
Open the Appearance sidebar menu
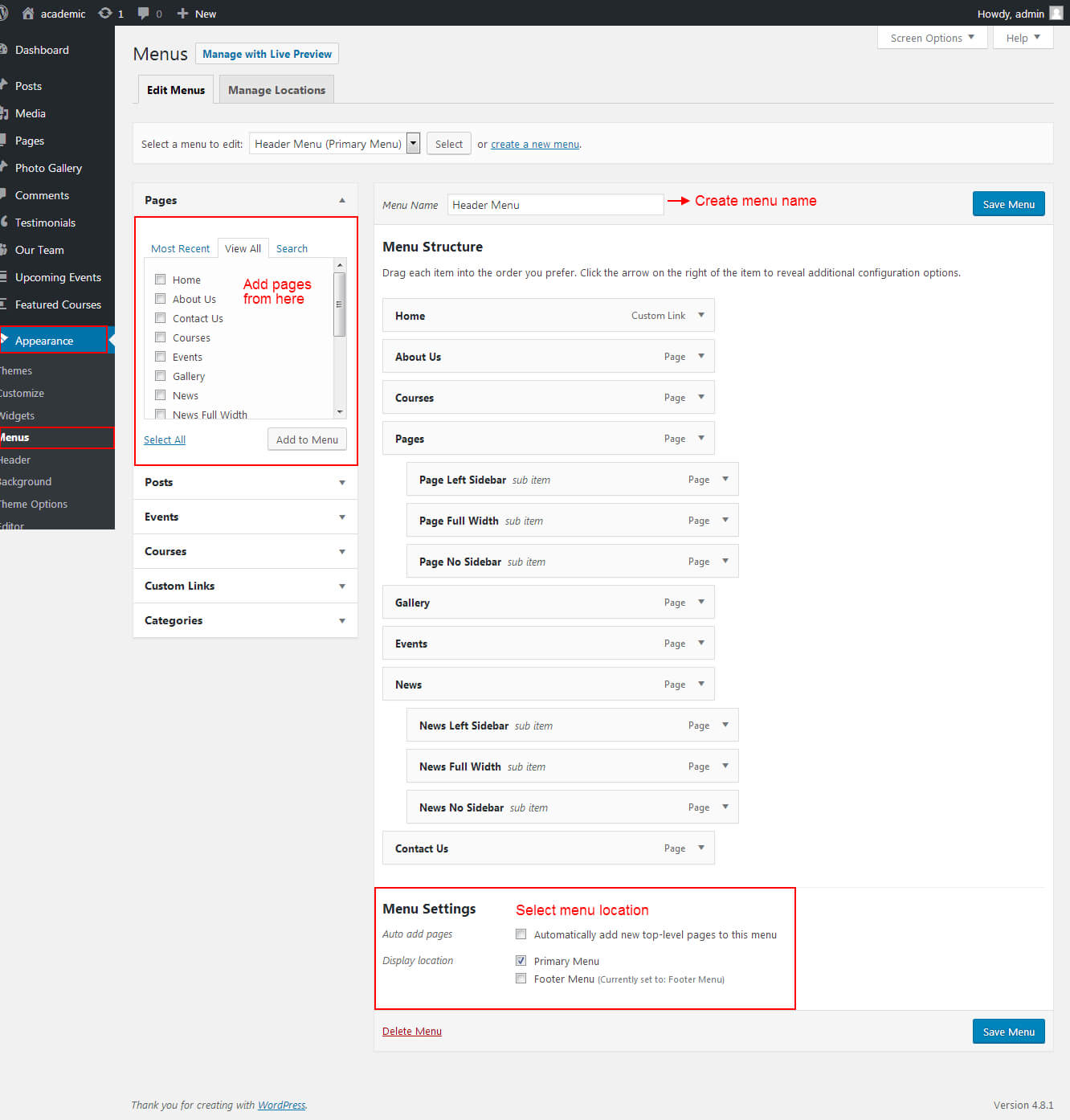(54, 340)
